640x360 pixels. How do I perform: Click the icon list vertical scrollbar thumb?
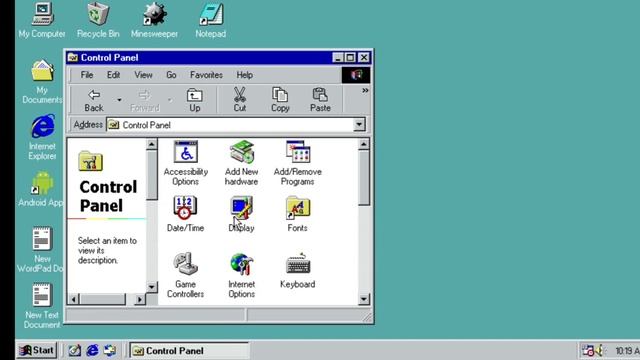pyautogui.click(x=364, y=178)
